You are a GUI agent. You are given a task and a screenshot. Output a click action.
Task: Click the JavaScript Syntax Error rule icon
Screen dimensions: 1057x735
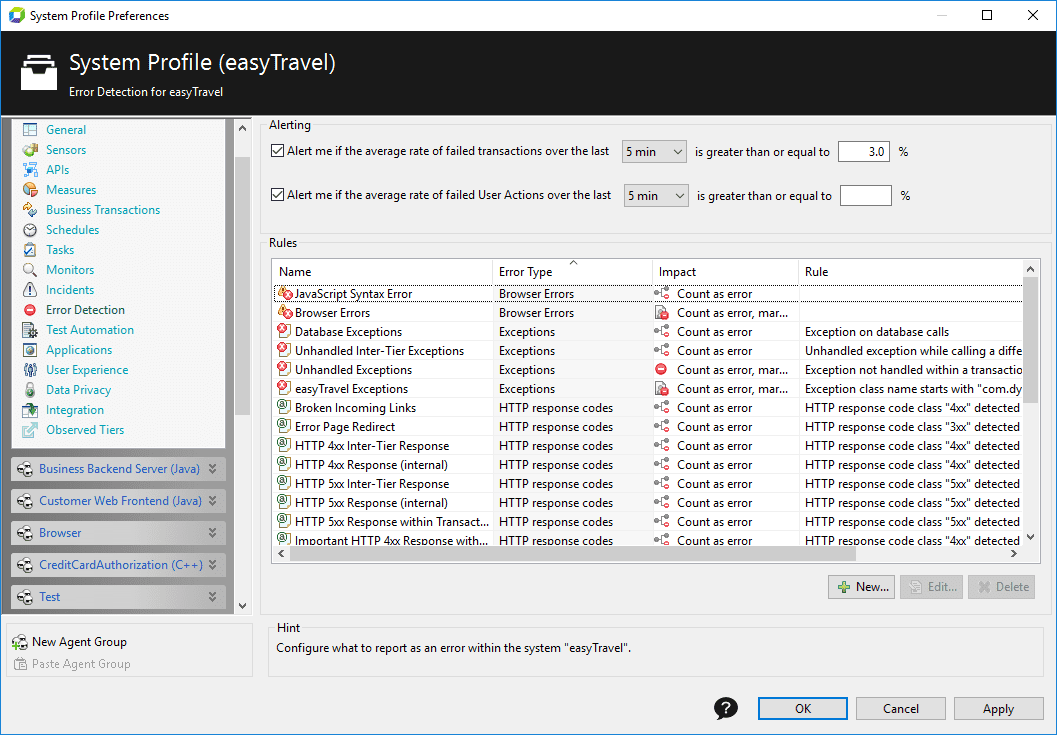coord(285,293)
